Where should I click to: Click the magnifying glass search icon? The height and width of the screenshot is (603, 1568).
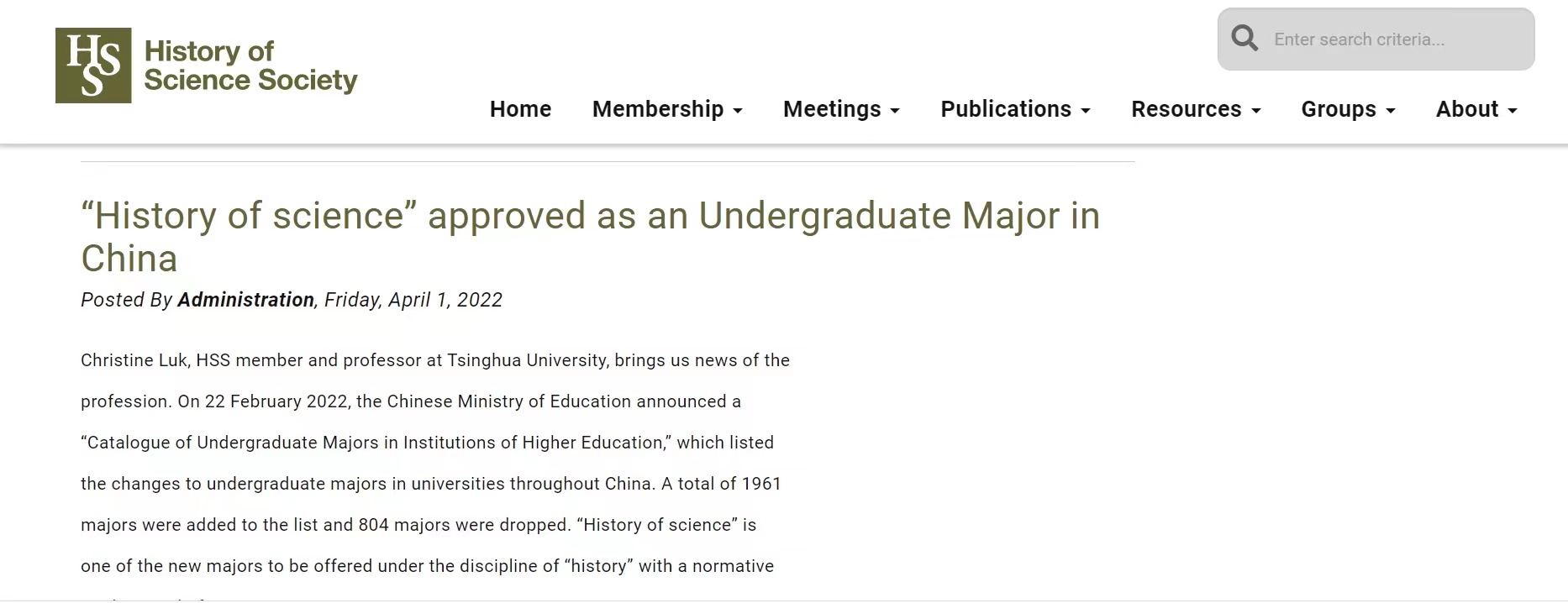pos(1244,39)
